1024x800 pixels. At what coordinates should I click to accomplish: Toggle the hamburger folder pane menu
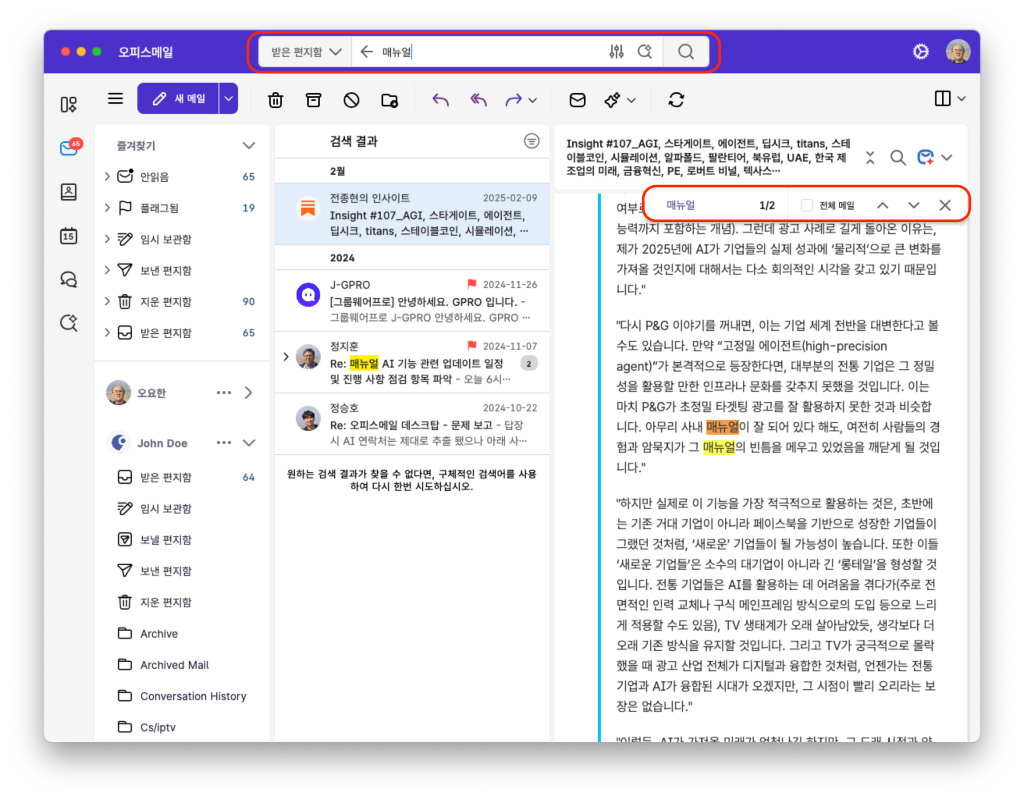[116, 99]
